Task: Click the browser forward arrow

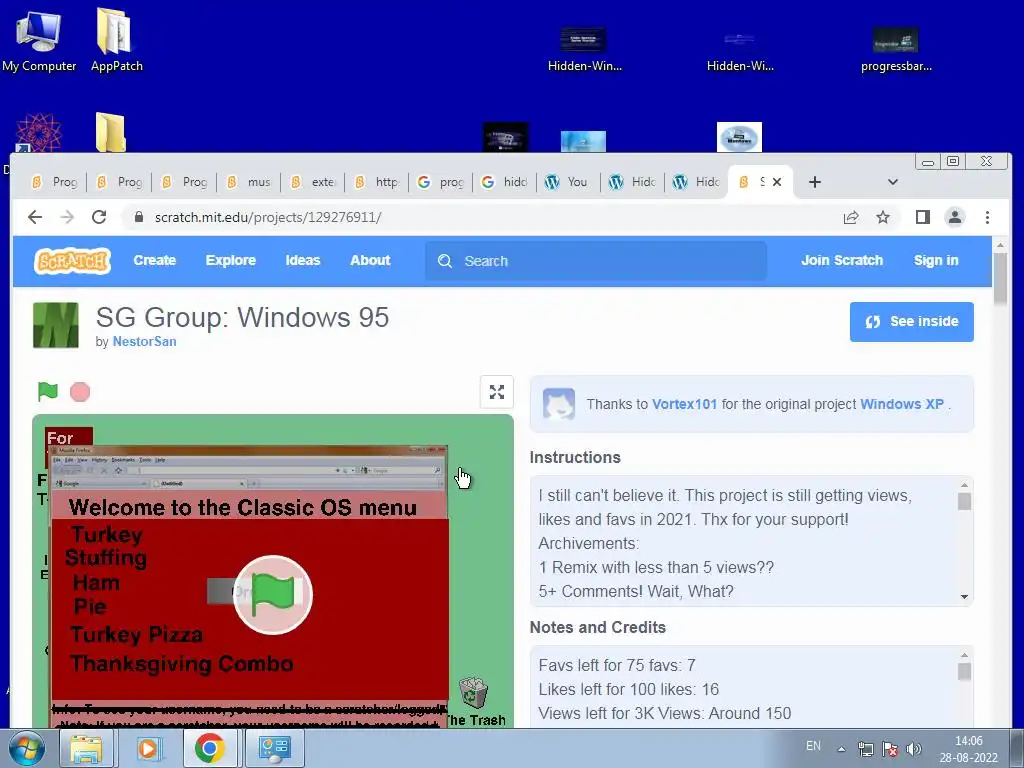Action: [67, 217]
